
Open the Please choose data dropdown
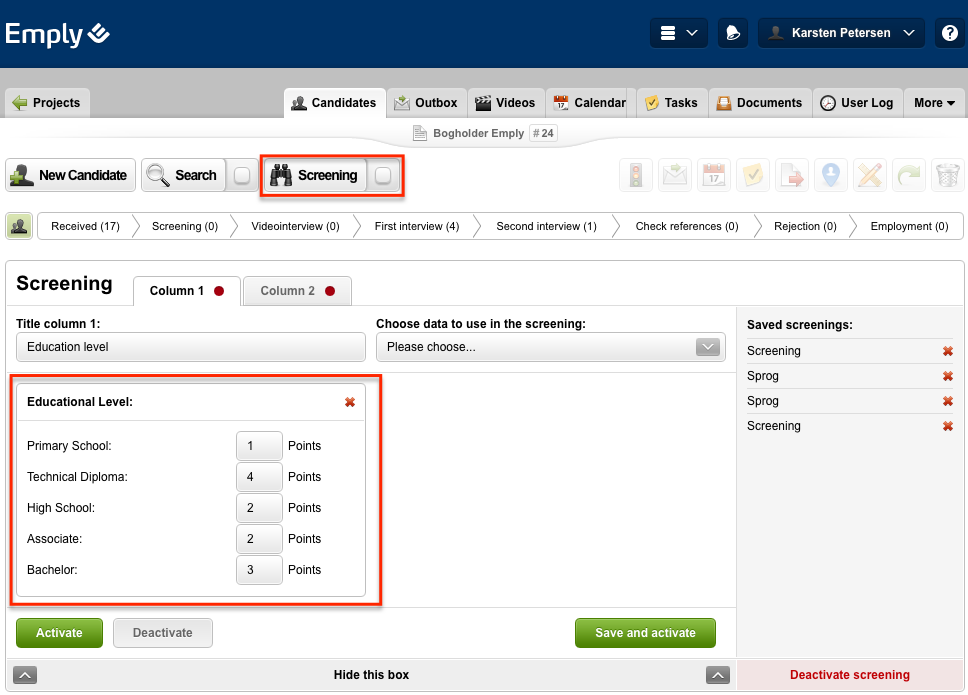(x=708, y=347)
